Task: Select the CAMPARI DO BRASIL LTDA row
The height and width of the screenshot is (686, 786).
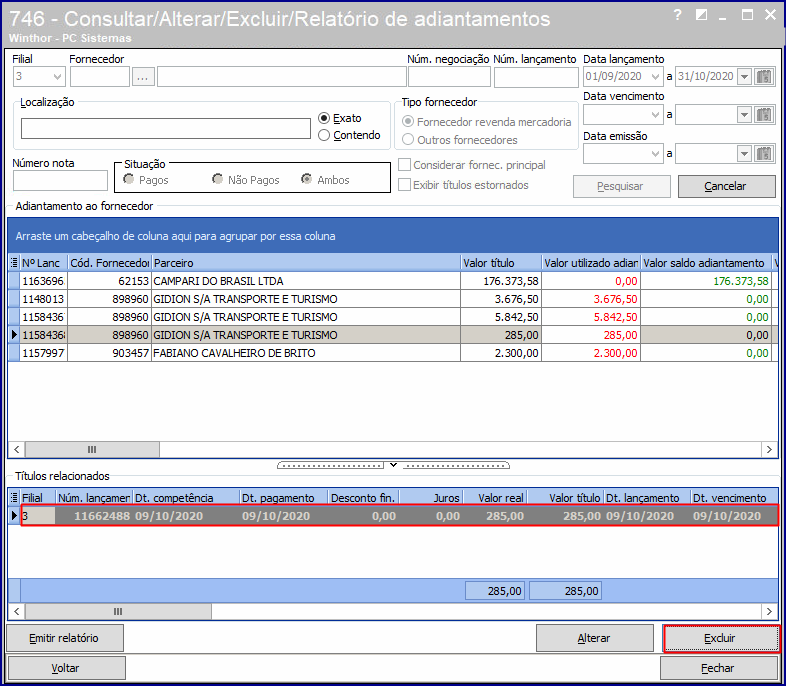Action: 392,281
